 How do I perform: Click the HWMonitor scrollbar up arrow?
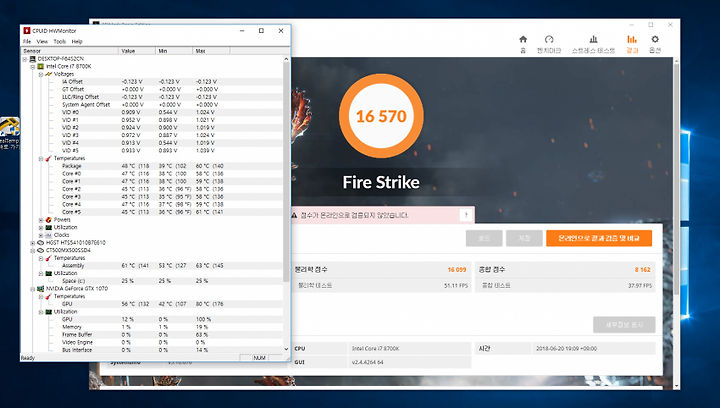pyautogui.click(x=286, y=59)
